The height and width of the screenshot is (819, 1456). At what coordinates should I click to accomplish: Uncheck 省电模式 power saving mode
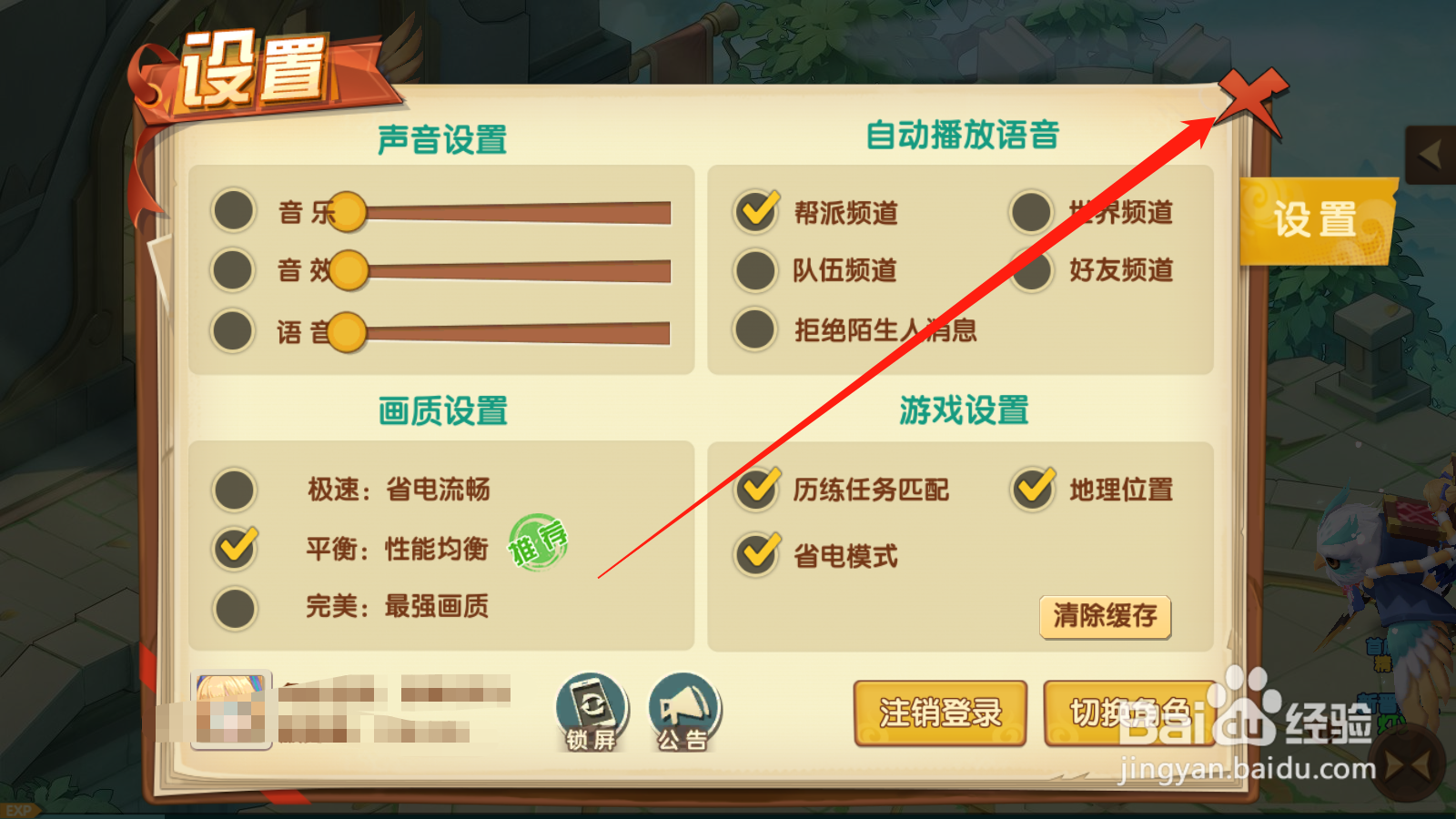757,554
